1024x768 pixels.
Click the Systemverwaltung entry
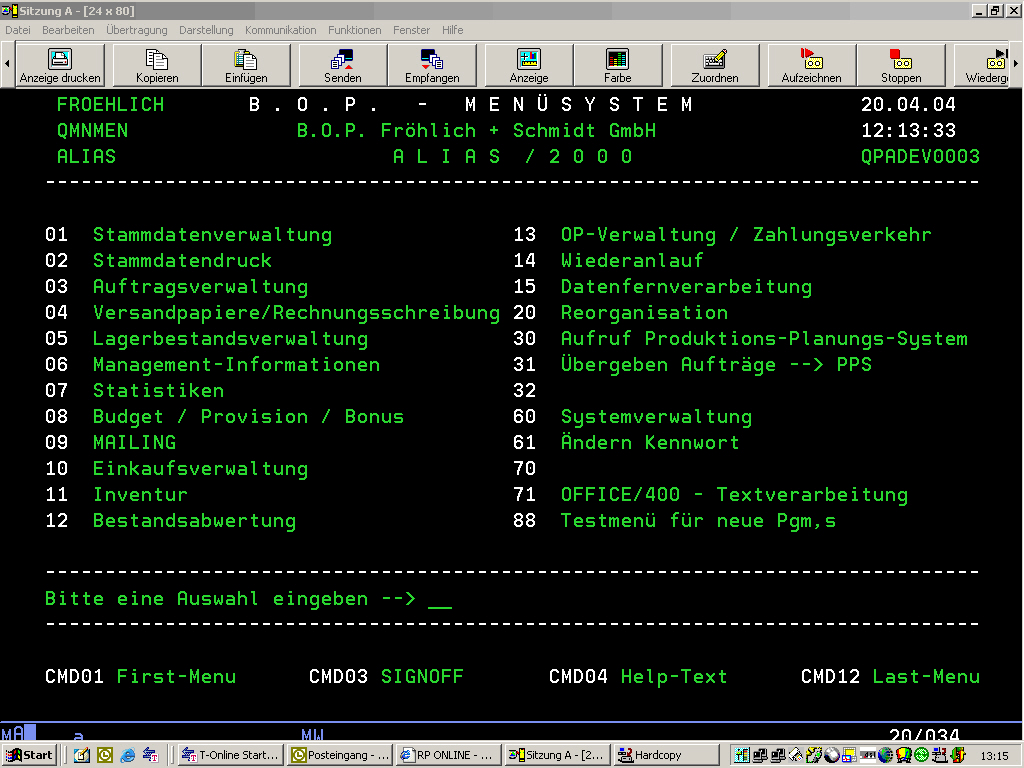(x=656, y=417)
